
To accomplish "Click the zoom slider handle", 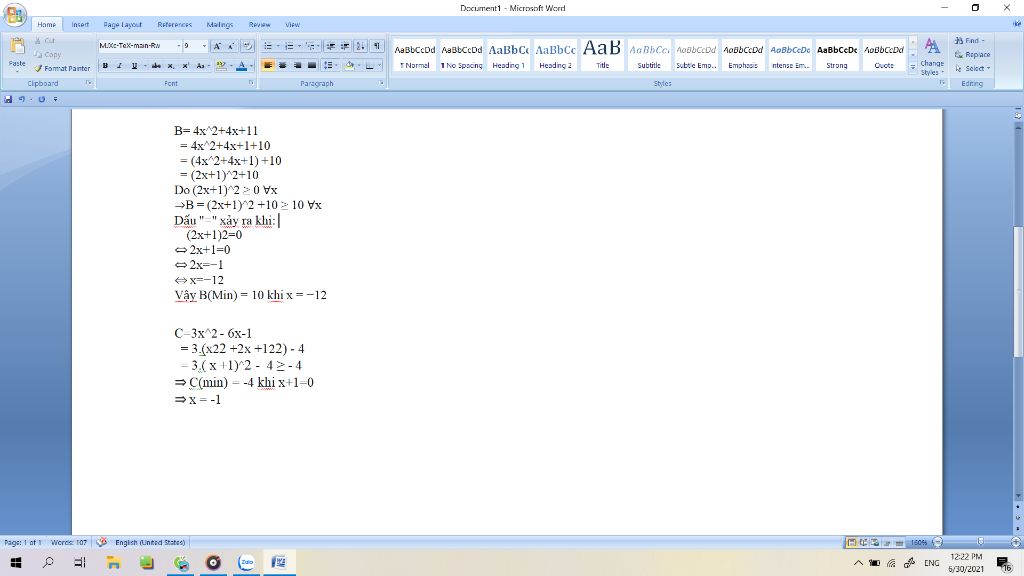I will pos(980,542).
